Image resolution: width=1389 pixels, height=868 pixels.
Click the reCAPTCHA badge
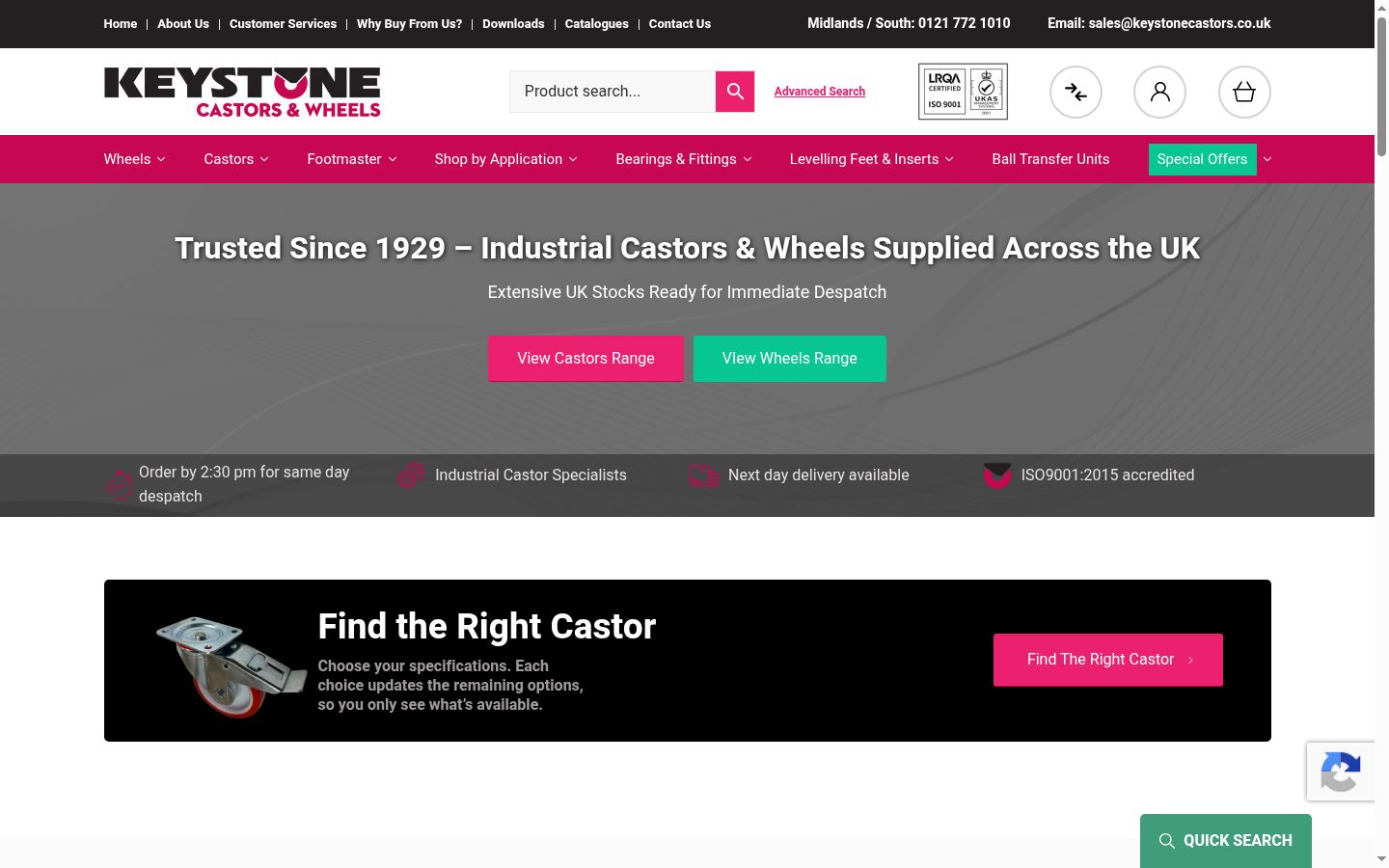(x=1341, y=772)
